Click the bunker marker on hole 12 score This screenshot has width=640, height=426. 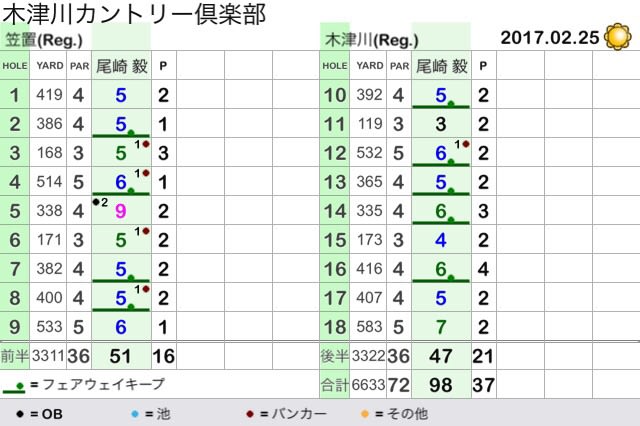[x=466, y=144]
